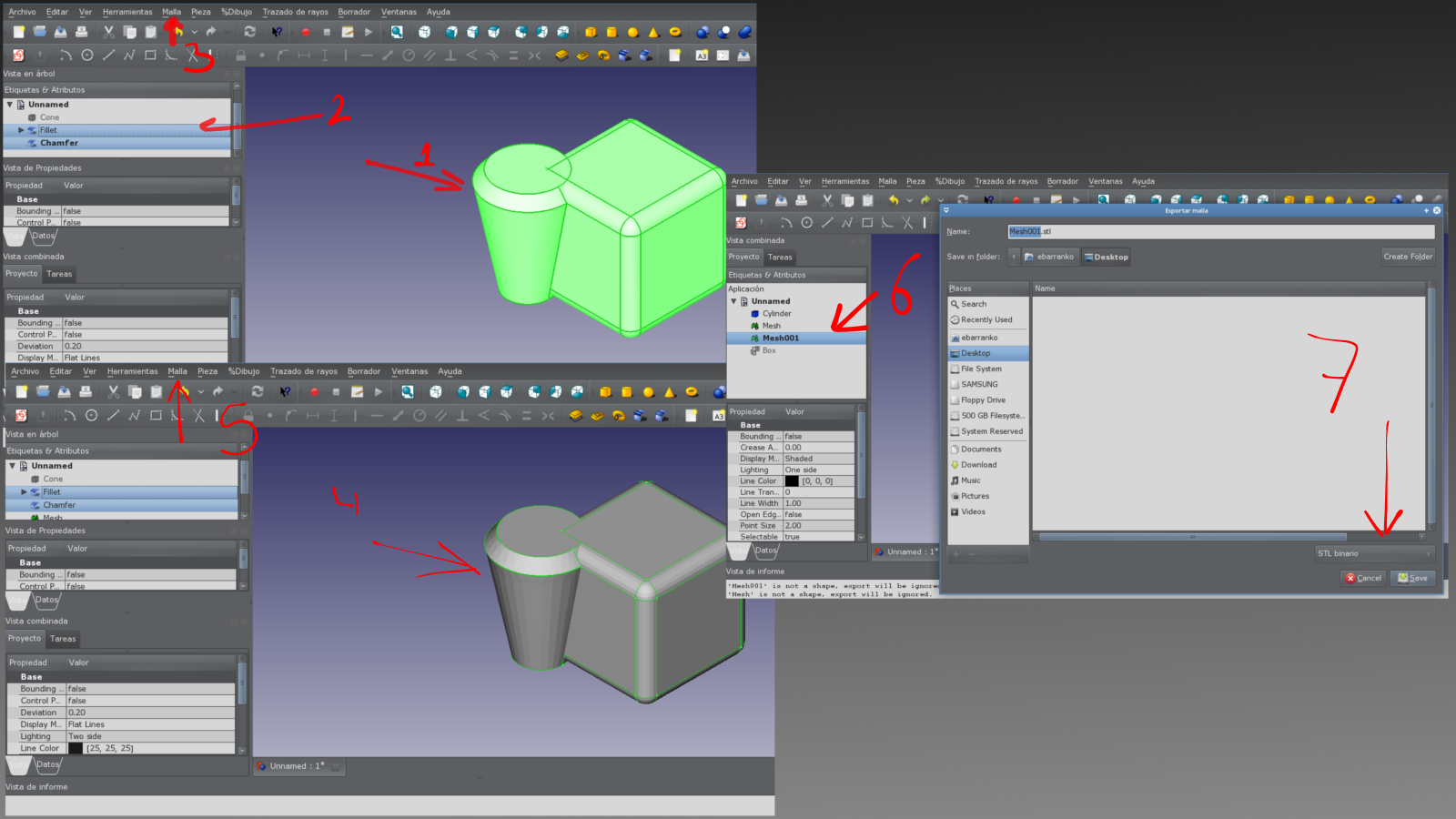Select circle drawing tool in top-left window

pos(87,56)
